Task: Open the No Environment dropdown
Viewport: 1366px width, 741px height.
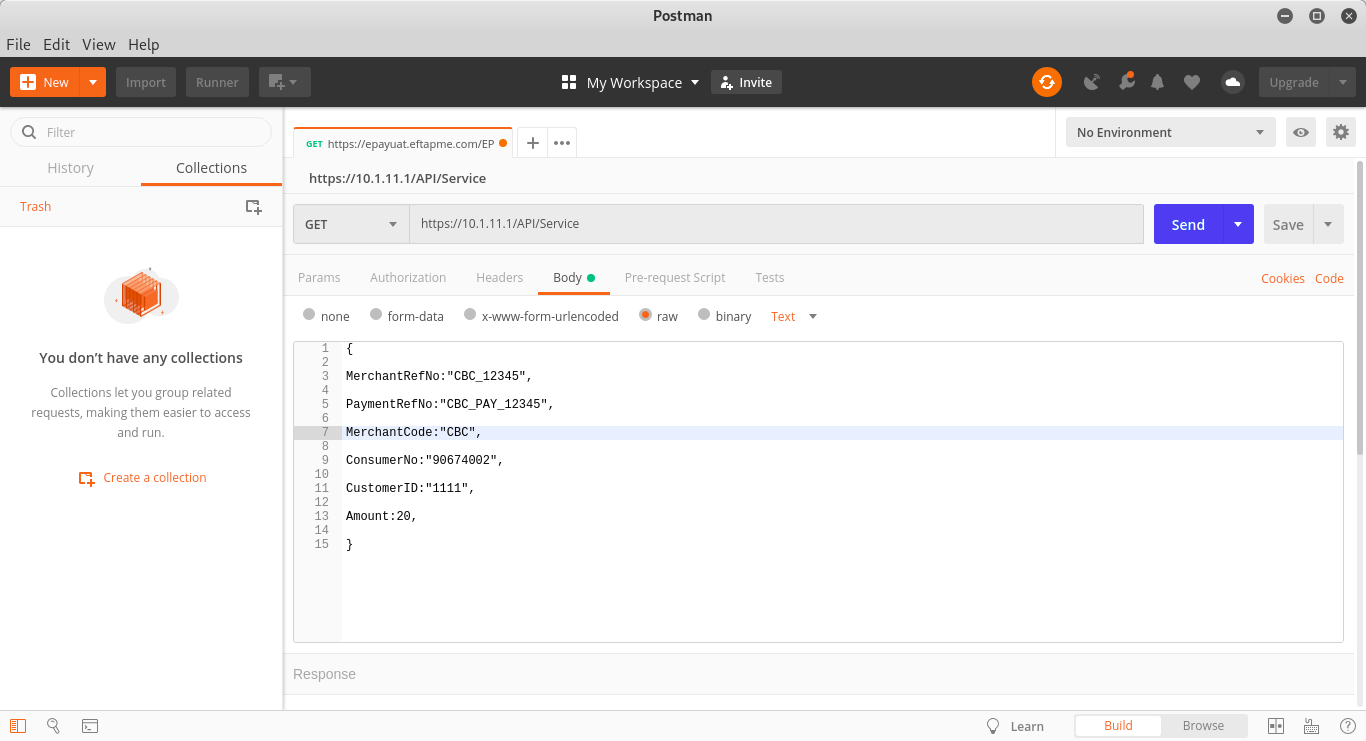Action: pos(1171,132)
